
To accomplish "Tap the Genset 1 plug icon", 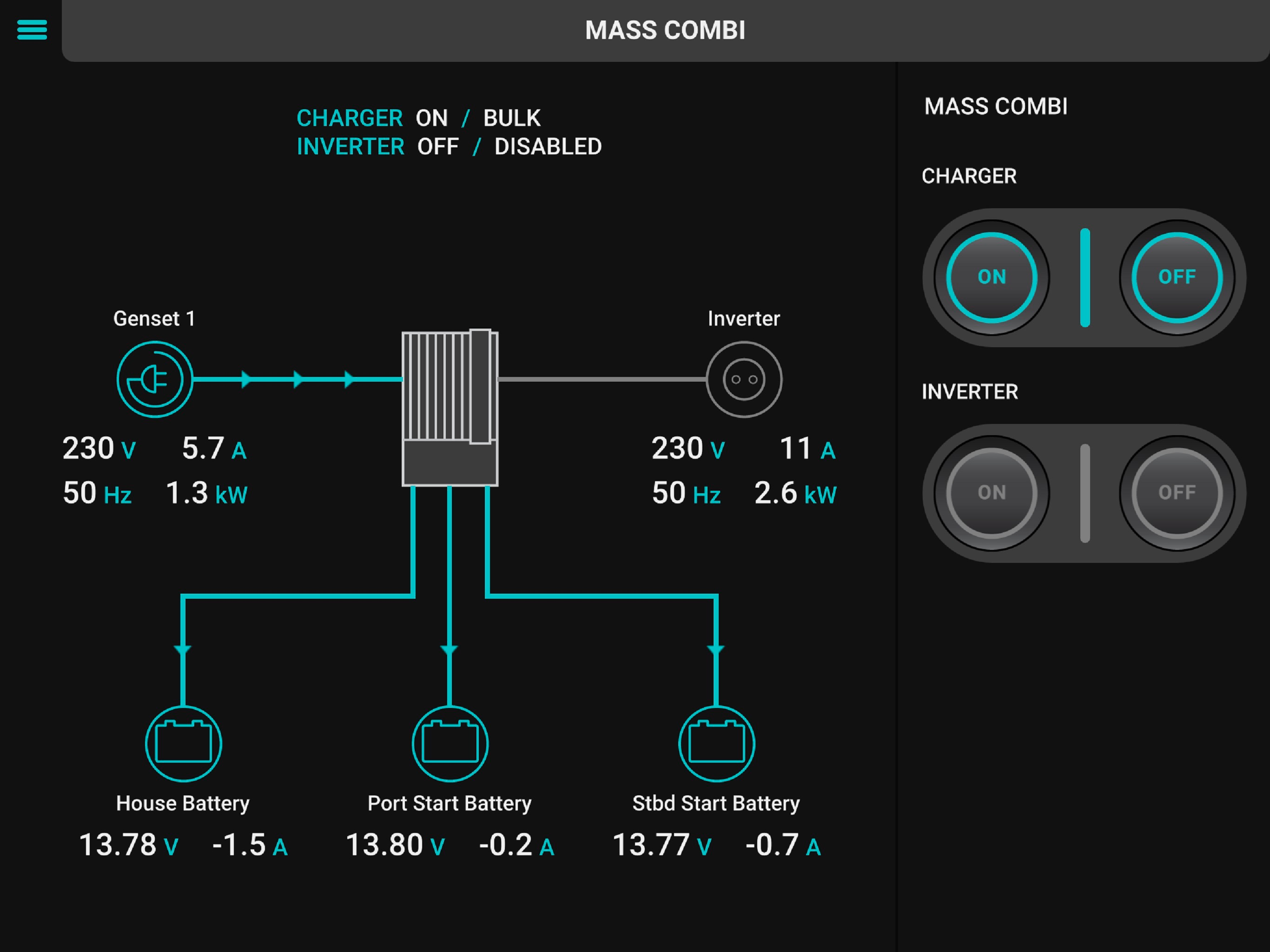I will [154, 379].
